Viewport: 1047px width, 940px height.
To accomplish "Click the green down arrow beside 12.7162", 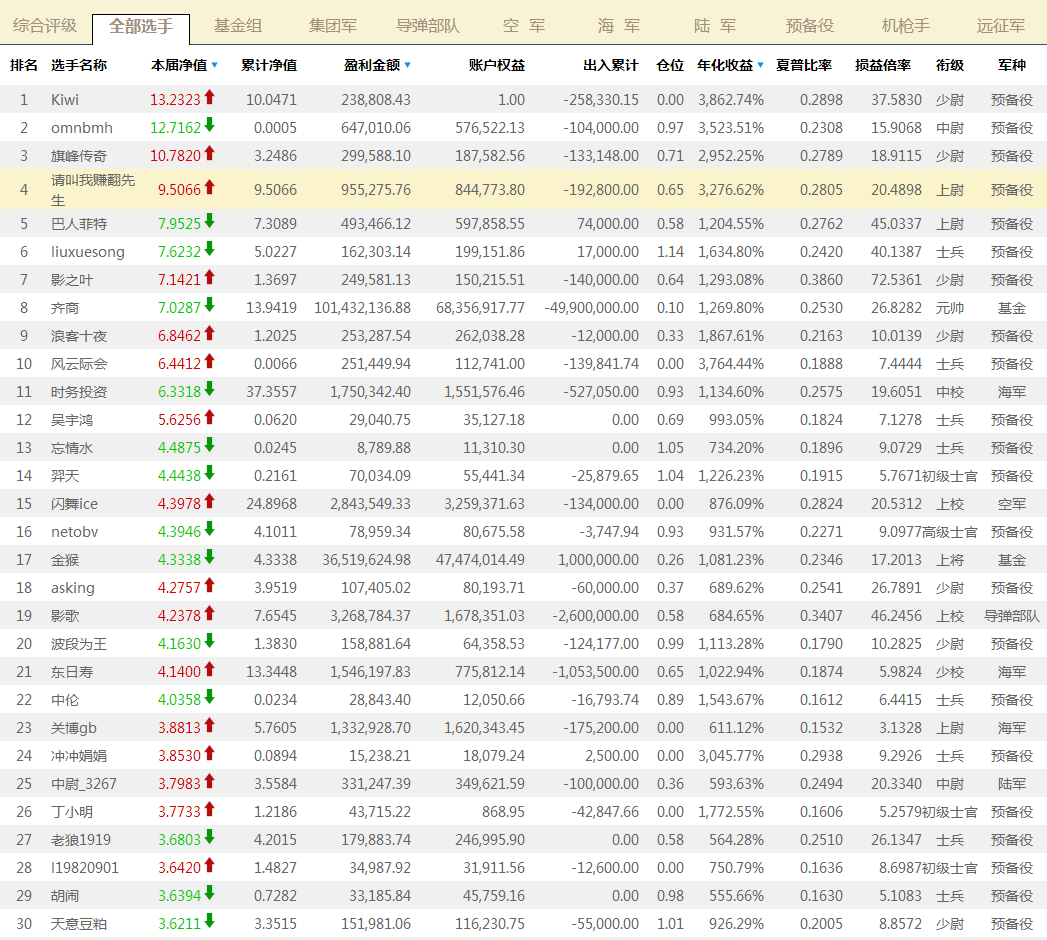I will click(210, 125).
